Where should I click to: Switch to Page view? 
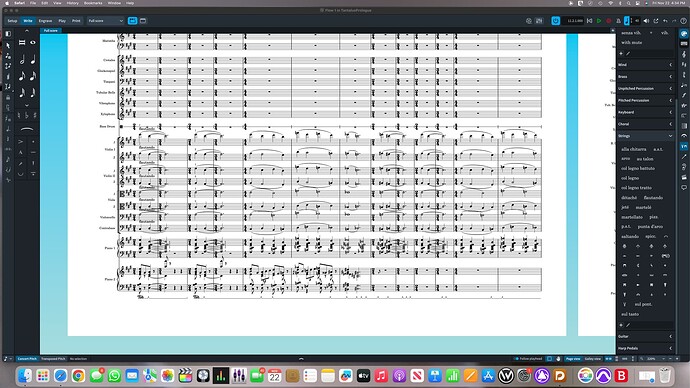(573, 359)
